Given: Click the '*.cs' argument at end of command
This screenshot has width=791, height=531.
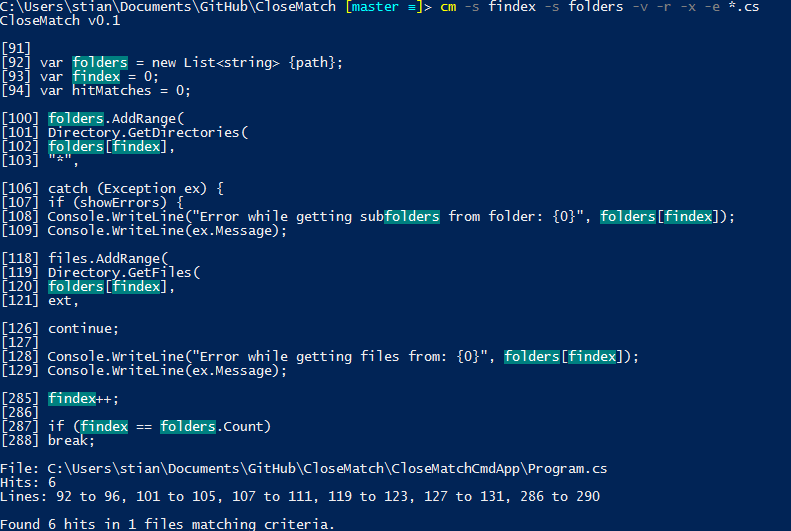Looking at the screenshot, I should pos(744,7).
